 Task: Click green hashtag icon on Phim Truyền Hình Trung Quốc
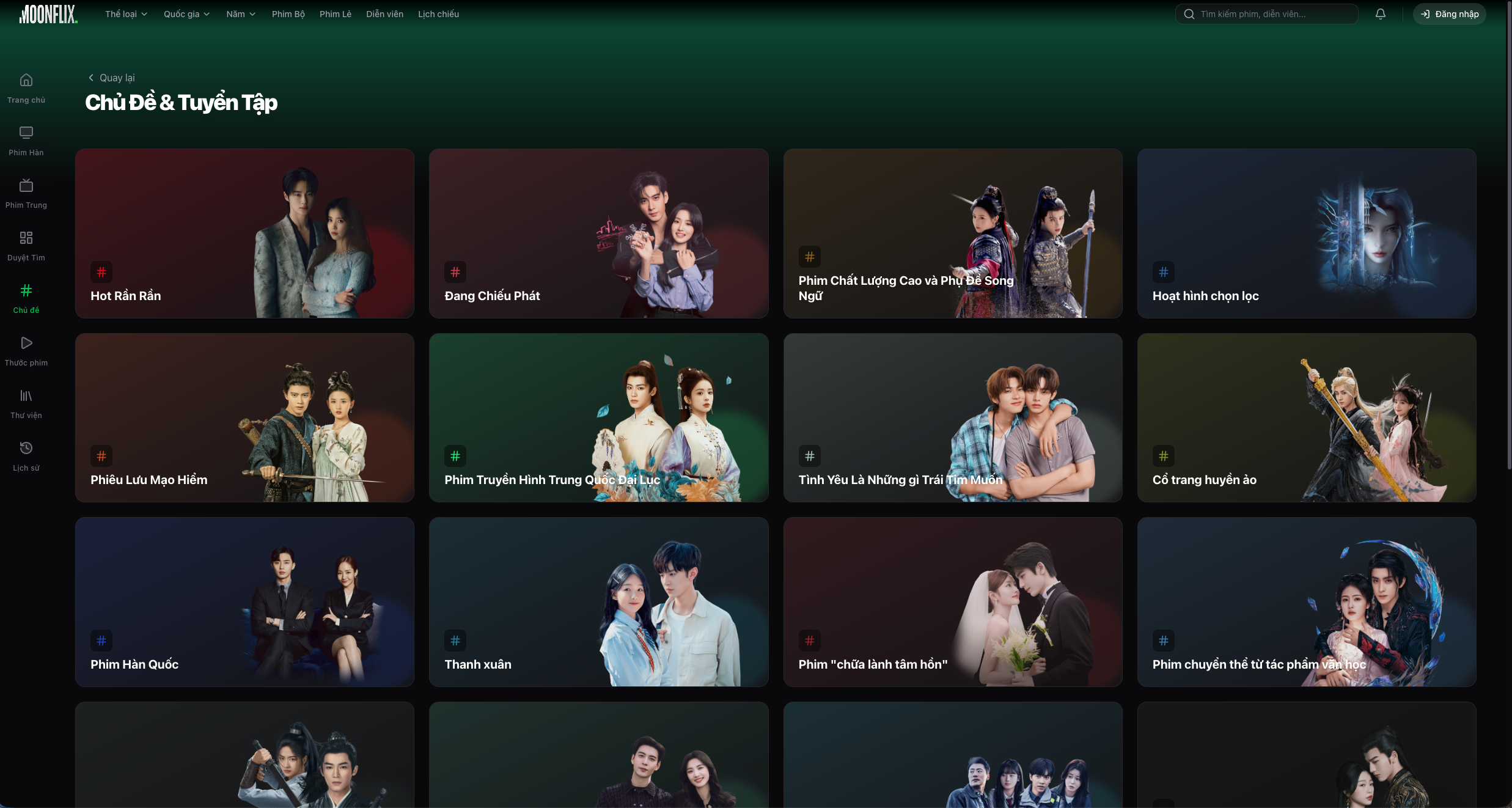[x=455, y=456]
